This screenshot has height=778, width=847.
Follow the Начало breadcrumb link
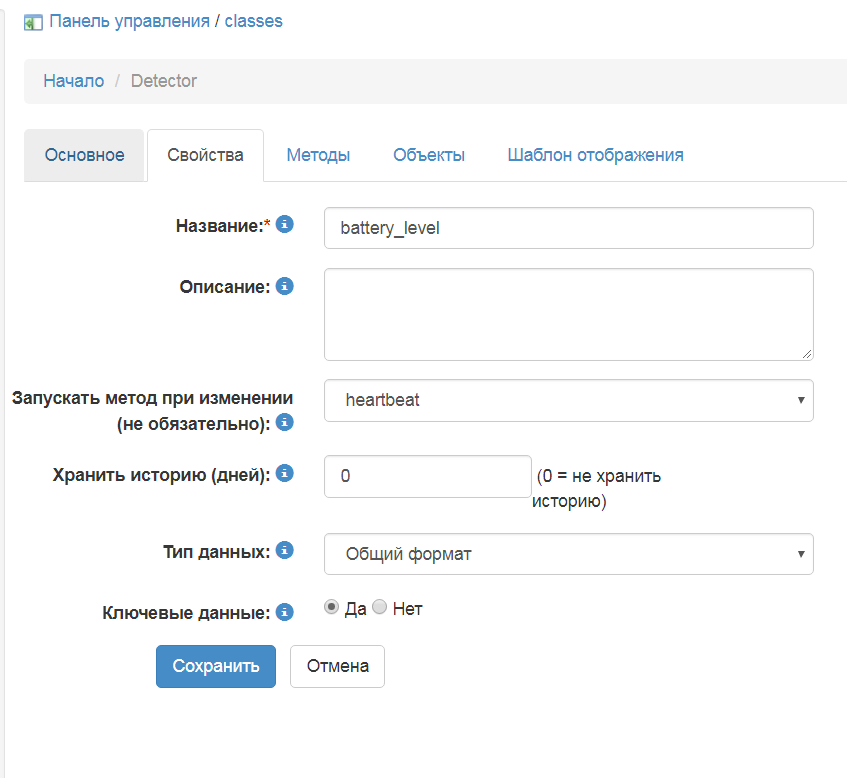(73, 81)
